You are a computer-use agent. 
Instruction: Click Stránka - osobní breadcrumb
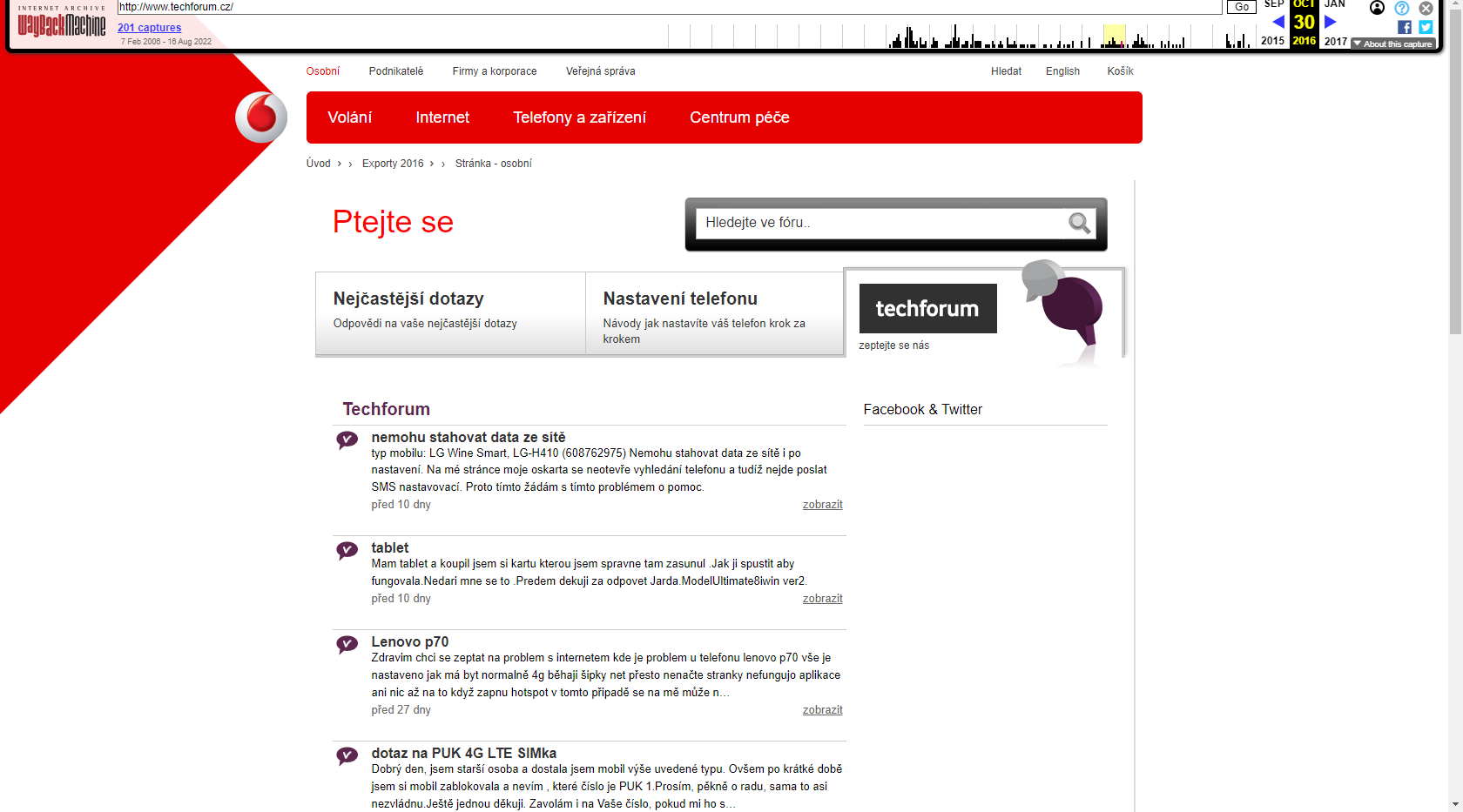493,164
